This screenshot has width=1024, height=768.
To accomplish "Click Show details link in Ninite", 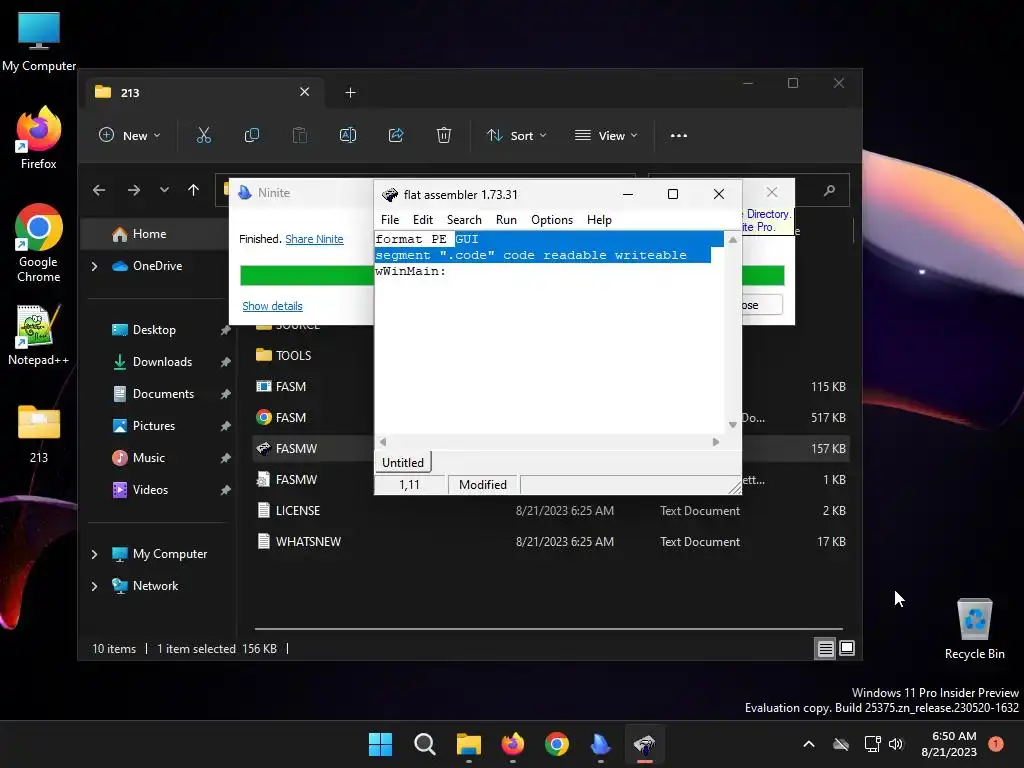I will [272, 306].
